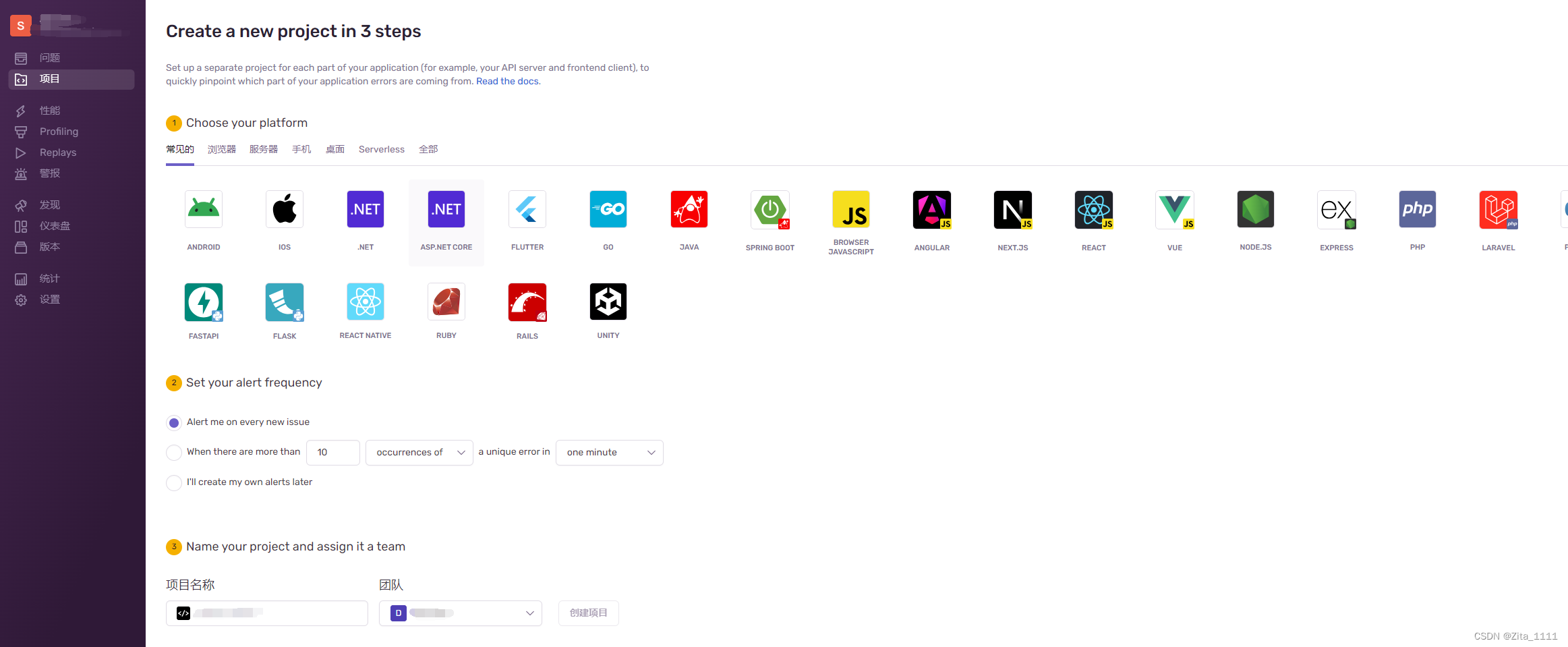Switch to the 服务器 platform tab
The height and width of the screenshot is (647, 1568).
pyautogui.click(x=264, y=149)
